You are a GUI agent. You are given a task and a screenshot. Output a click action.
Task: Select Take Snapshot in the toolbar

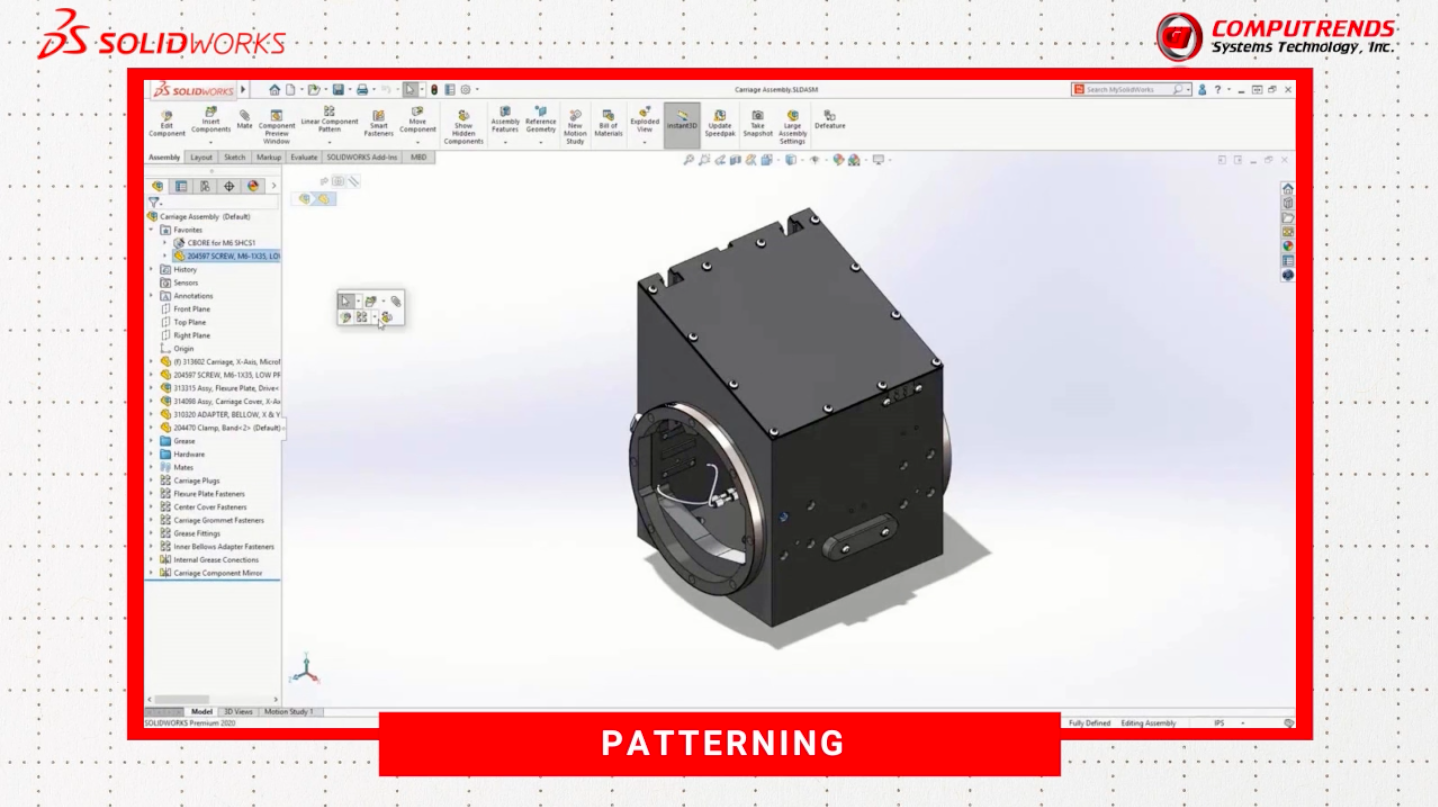(x=757, y=122)
